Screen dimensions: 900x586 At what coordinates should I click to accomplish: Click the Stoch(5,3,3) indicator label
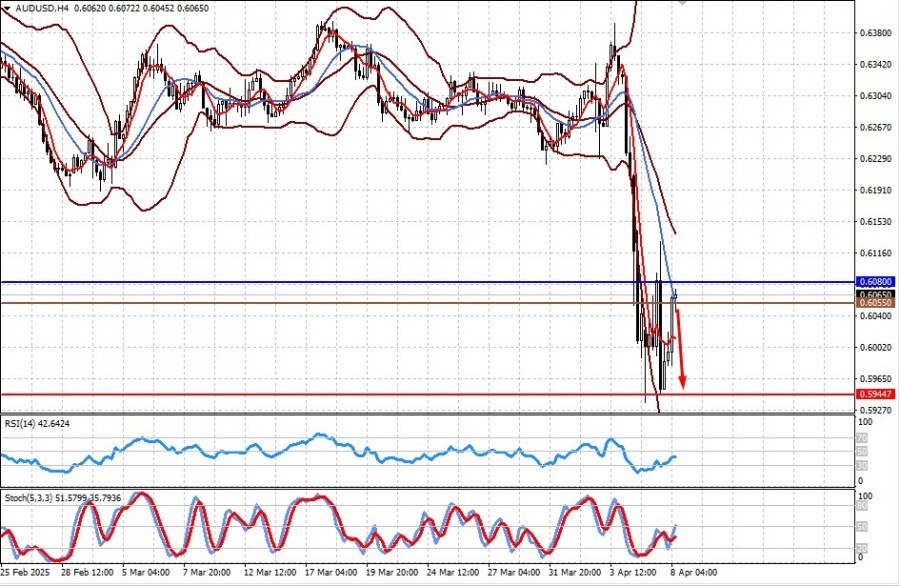pos(63,498)
